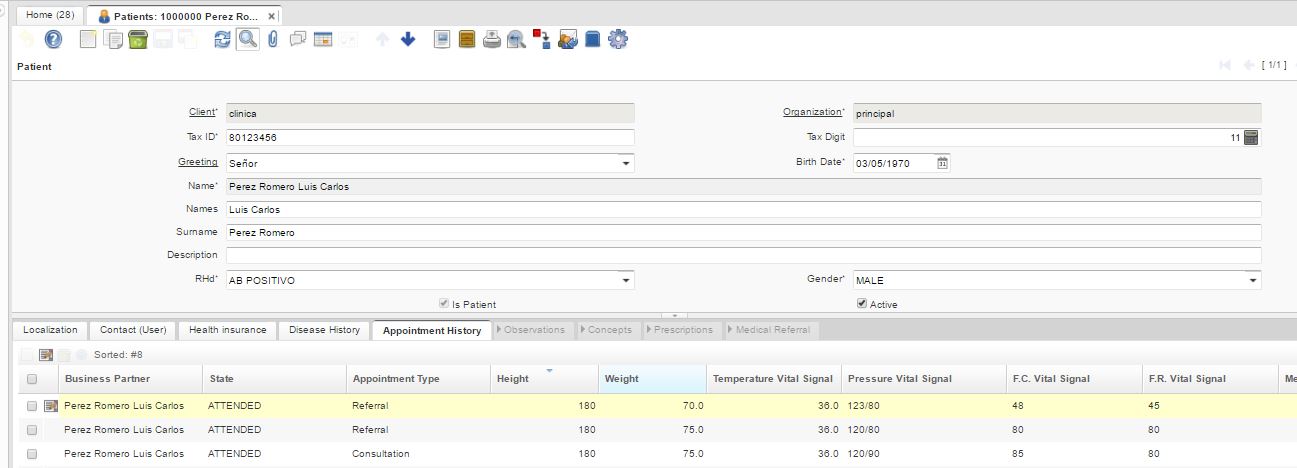Switch to the Disease History tab
This screenshot has width=1297, height=468.
tap(324, 330)
